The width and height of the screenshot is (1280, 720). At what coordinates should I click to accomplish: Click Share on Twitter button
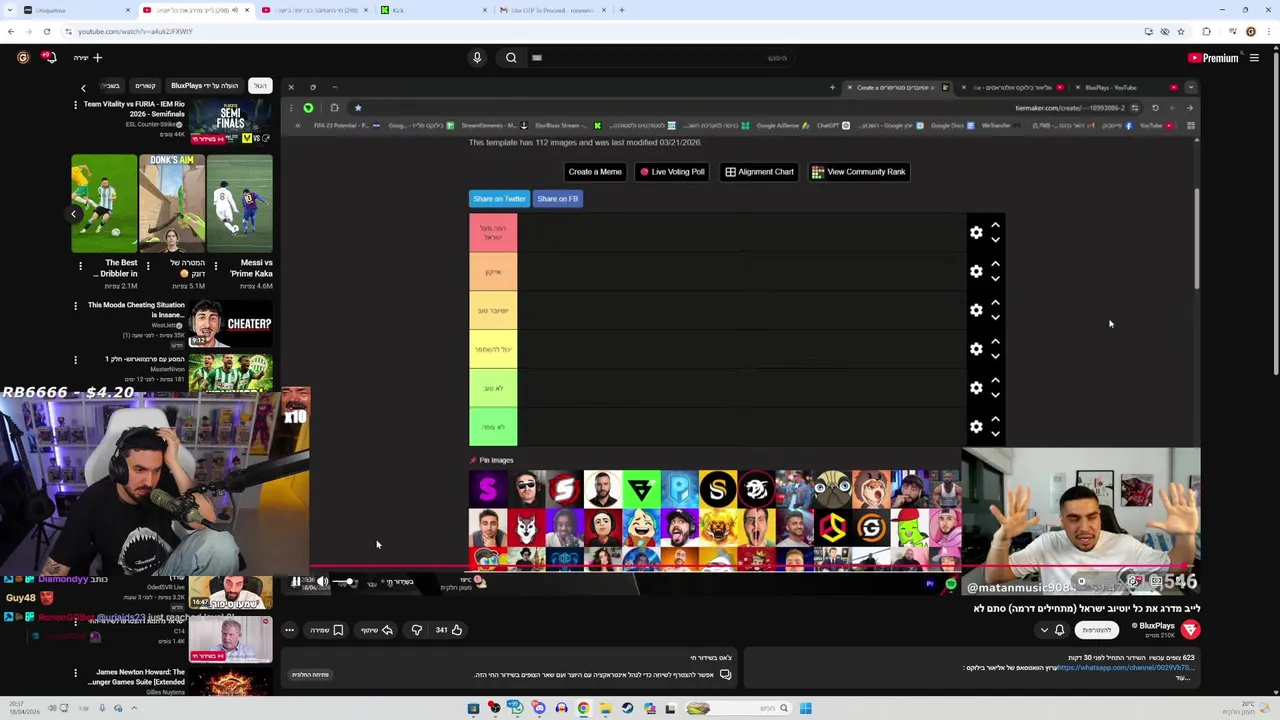pos(499,199)
